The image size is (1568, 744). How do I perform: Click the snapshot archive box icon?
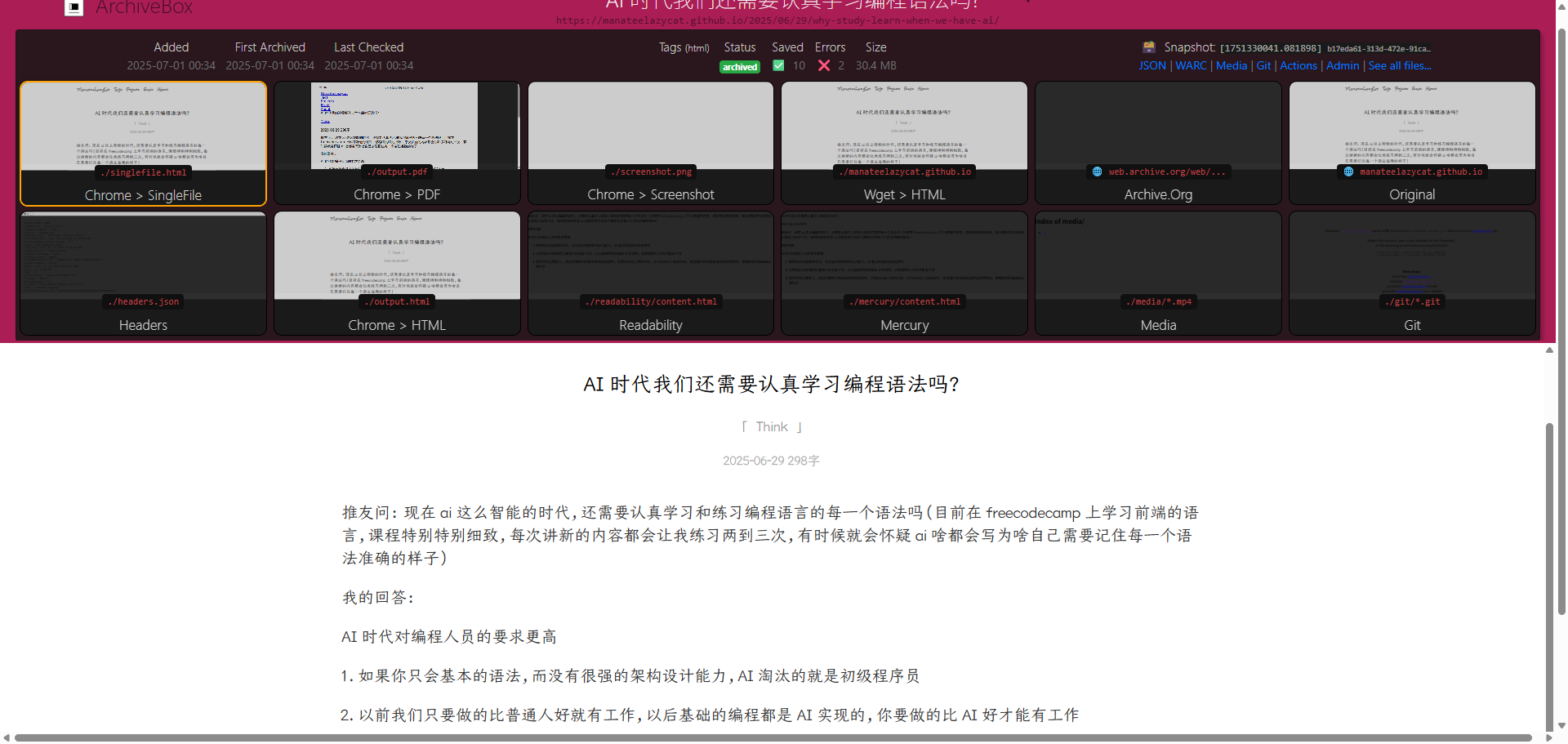pyautogui.click(x=1149, y=47)
